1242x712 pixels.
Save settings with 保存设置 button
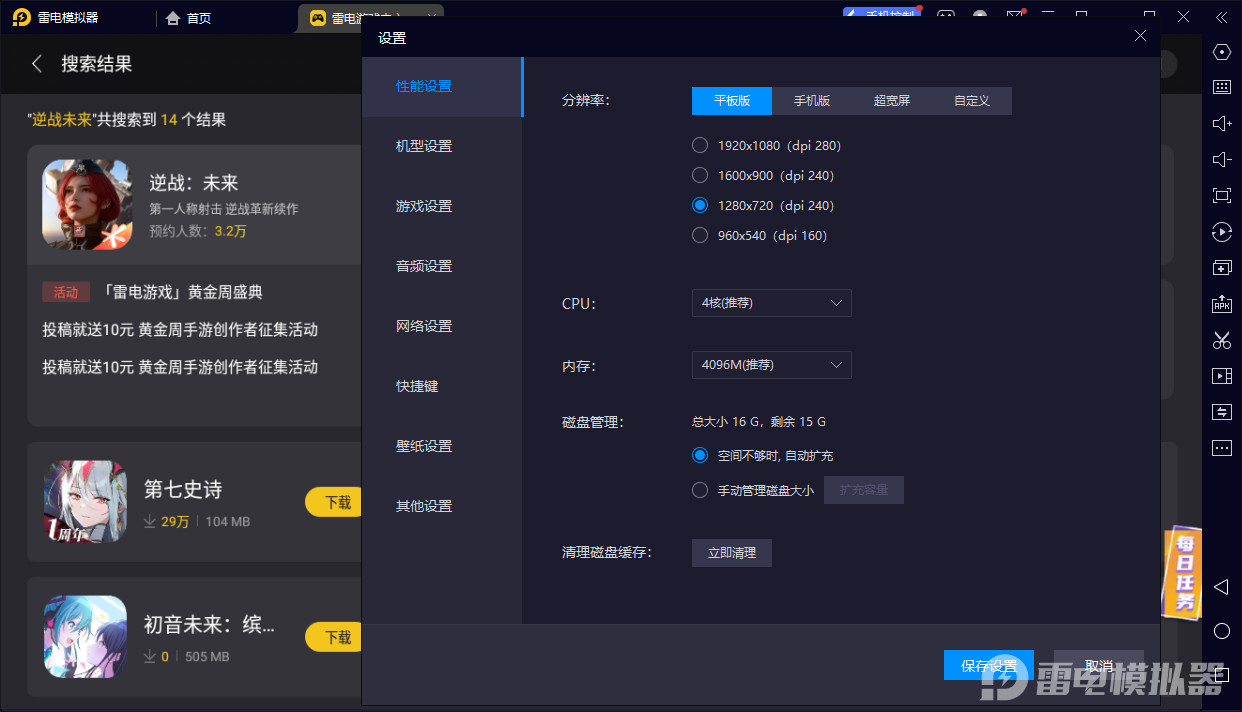[x=988, y=664]
